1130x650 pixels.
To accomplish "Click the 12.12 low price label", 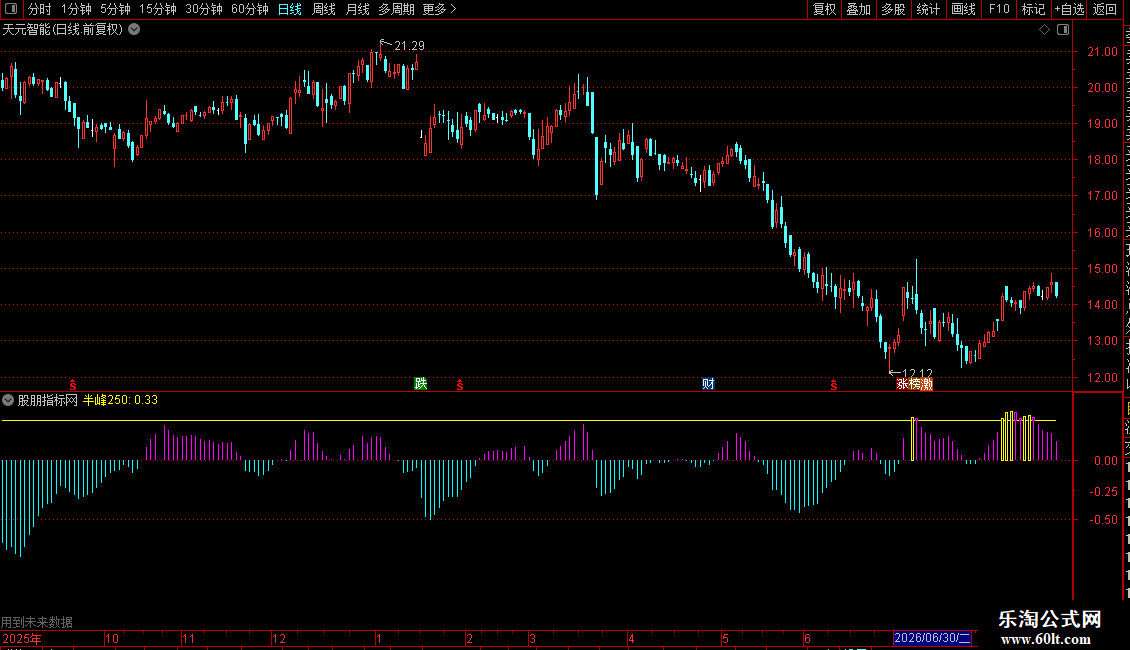I will tap(917, 374).
